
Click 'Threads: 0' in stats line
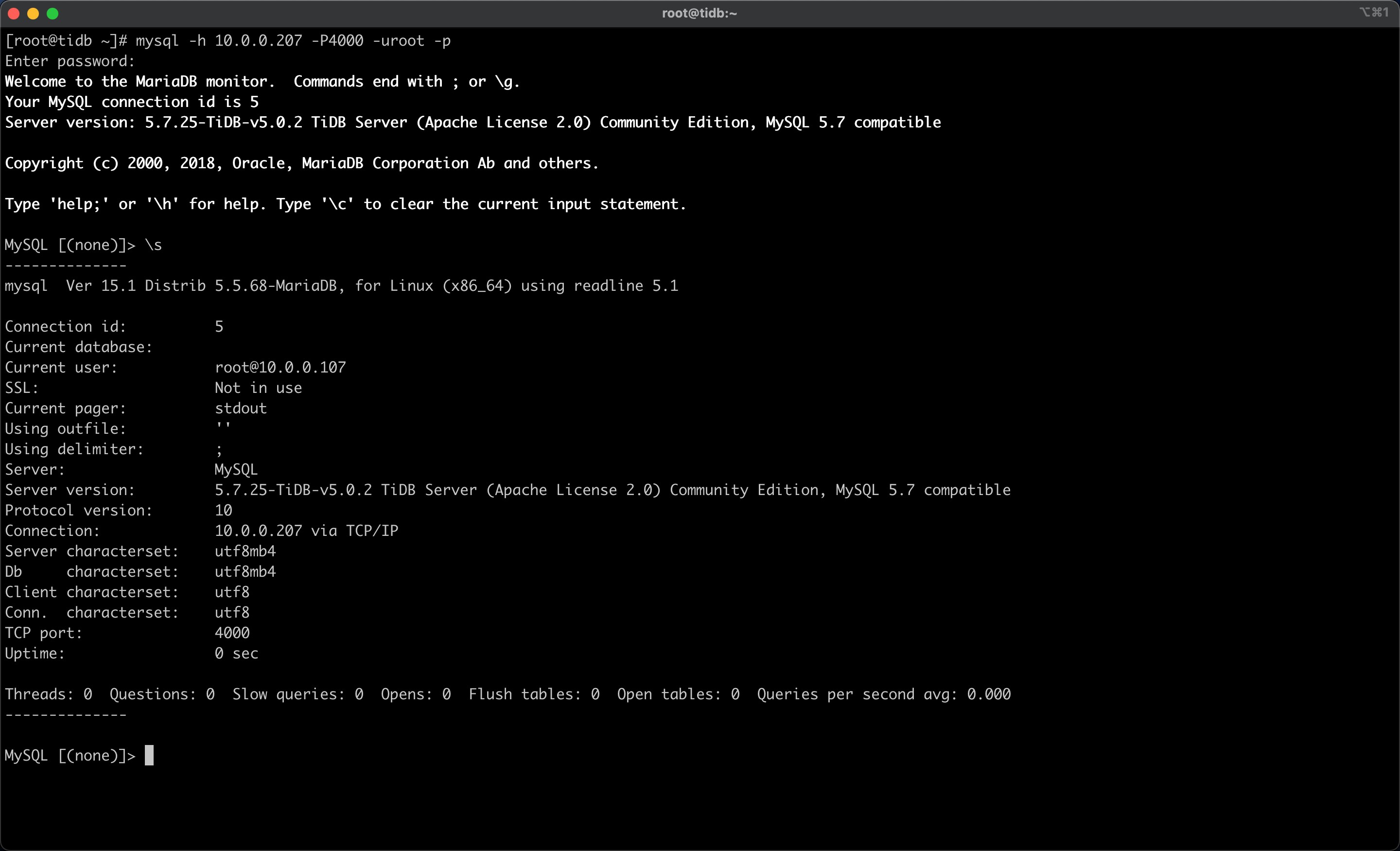tap(48, 695)
